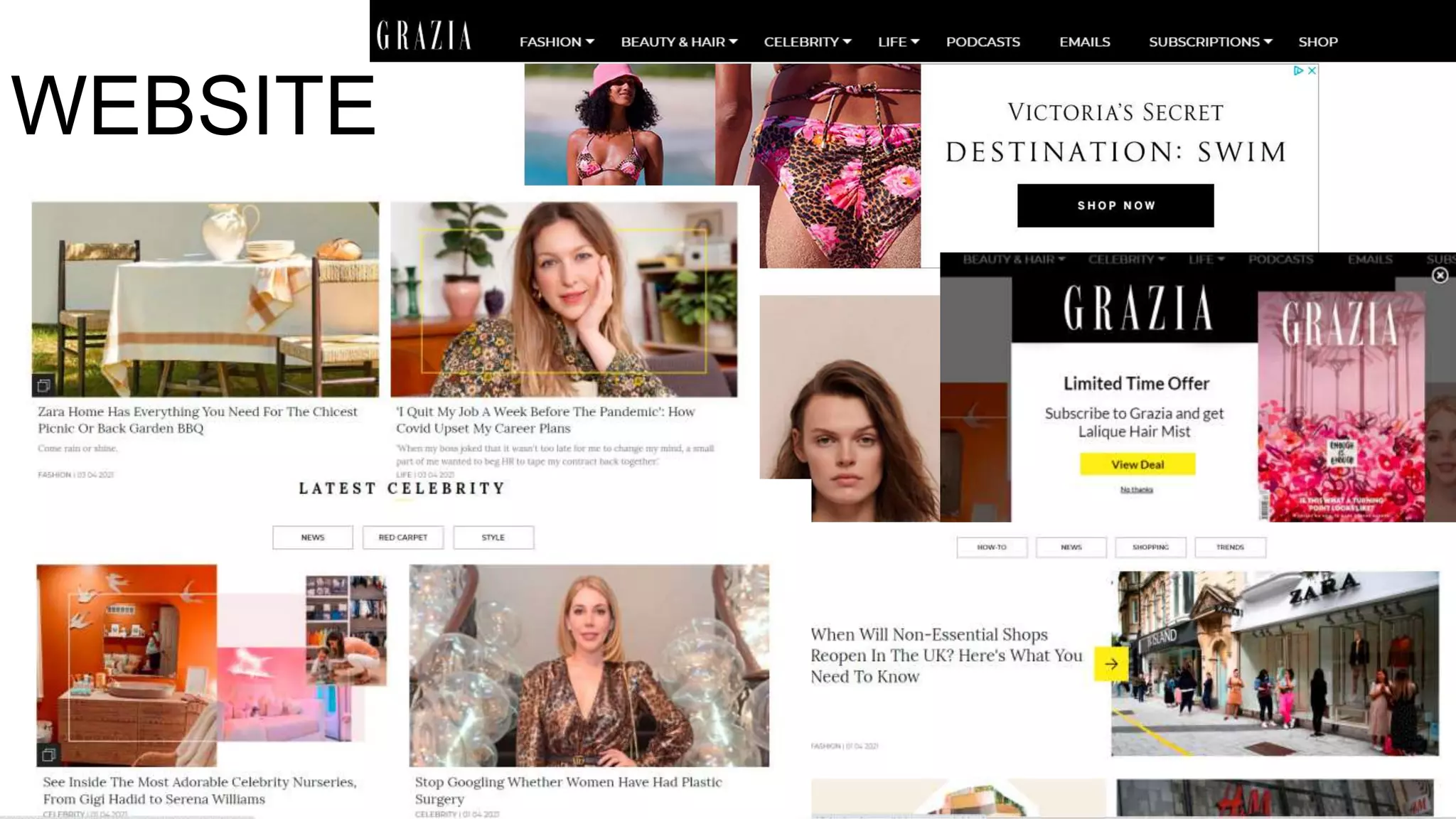Expand the FASHION dropdown menu
The image size is (1456, 819).
(x=557, y=42)
